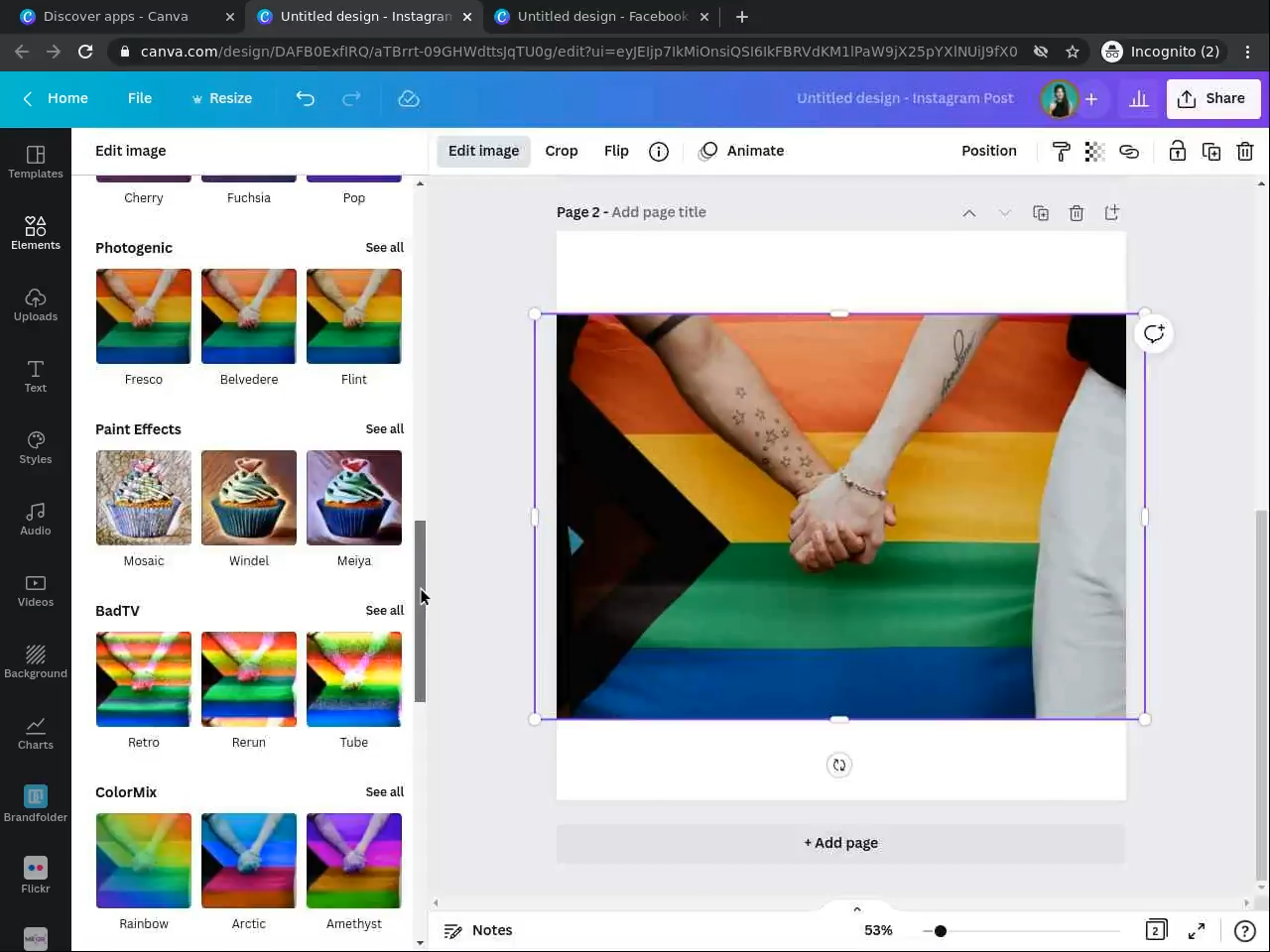Duplicate Page 2
The image size is (1270, 952).
point(1041,213)
